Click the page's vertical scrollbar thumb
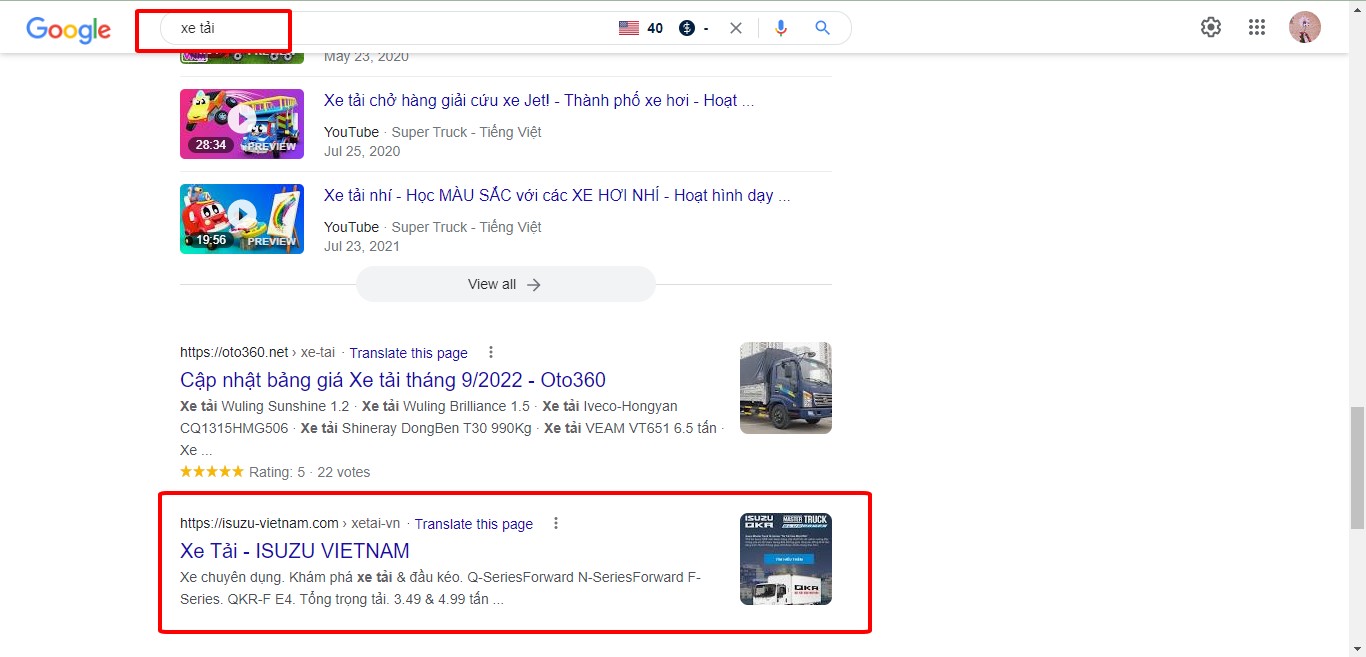Viewport: 1366px width, 657px height. pyautogui.click(x=1357, y=466)
